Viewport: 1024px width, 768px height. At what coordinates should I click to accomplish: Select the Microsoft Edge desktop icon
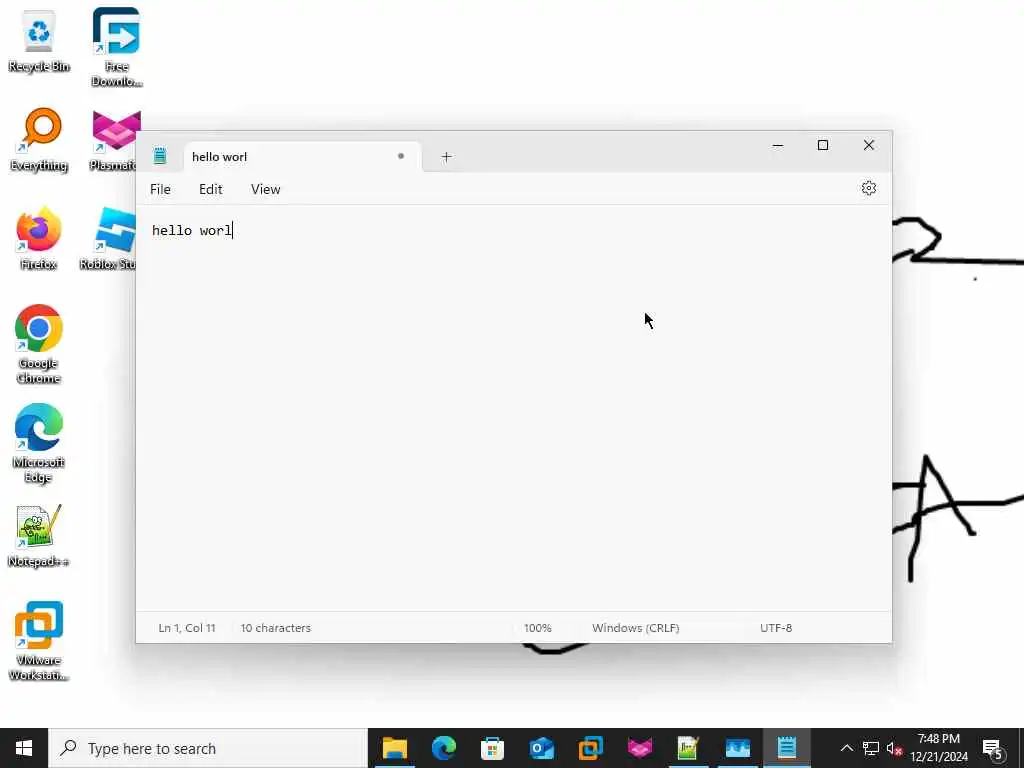coord(39,443)
